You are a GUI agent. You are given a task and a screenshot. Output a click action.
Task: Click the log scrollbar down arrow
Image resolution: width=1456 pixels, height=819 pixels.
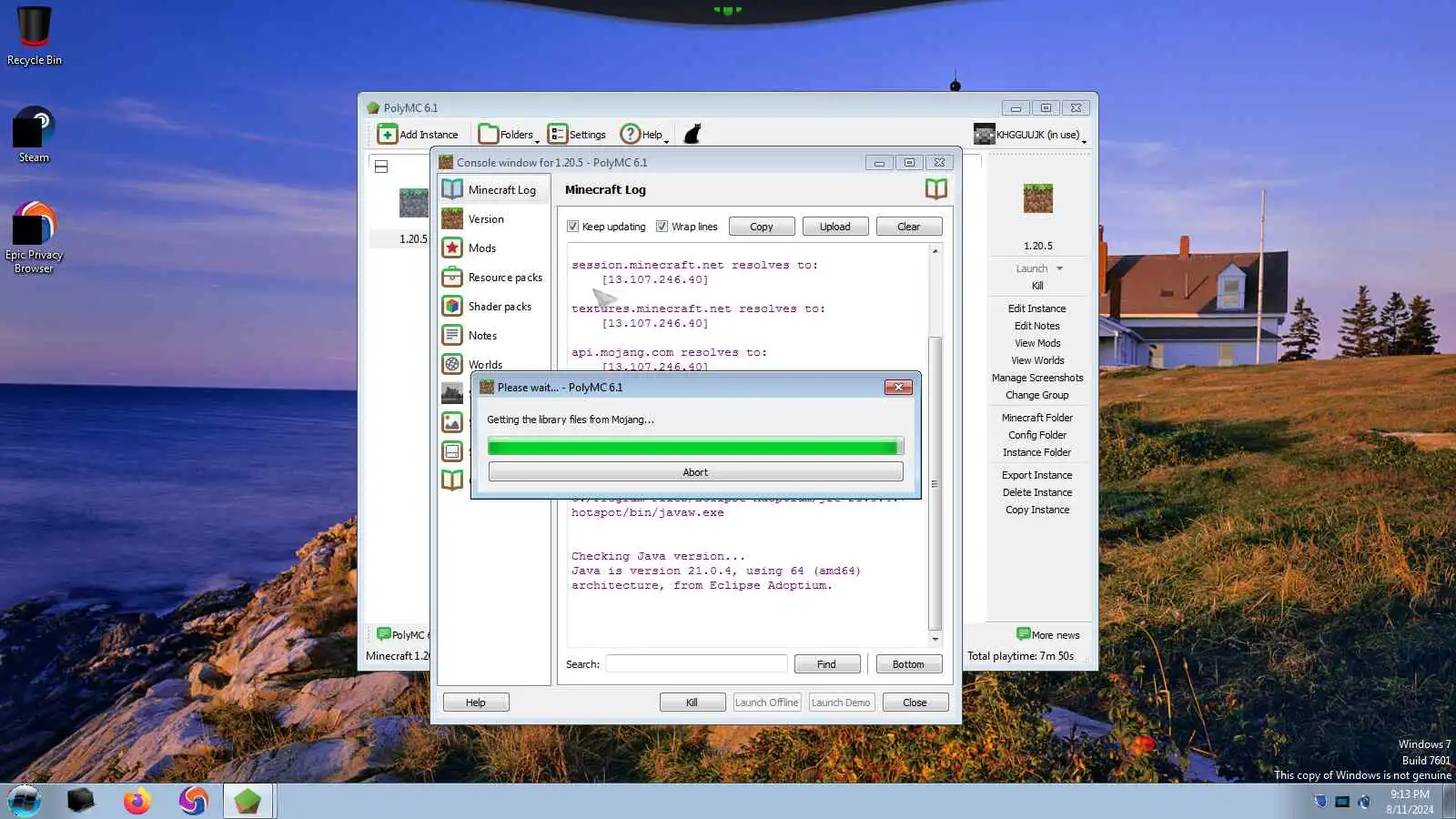coord(935,640)
